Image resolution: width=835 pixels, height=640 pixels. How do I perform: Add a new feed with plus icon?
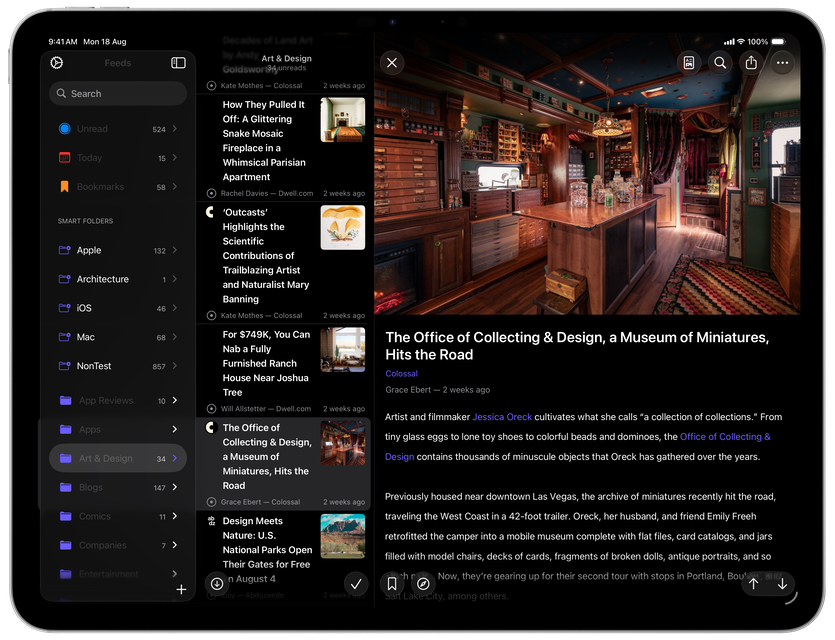point(182,589)
